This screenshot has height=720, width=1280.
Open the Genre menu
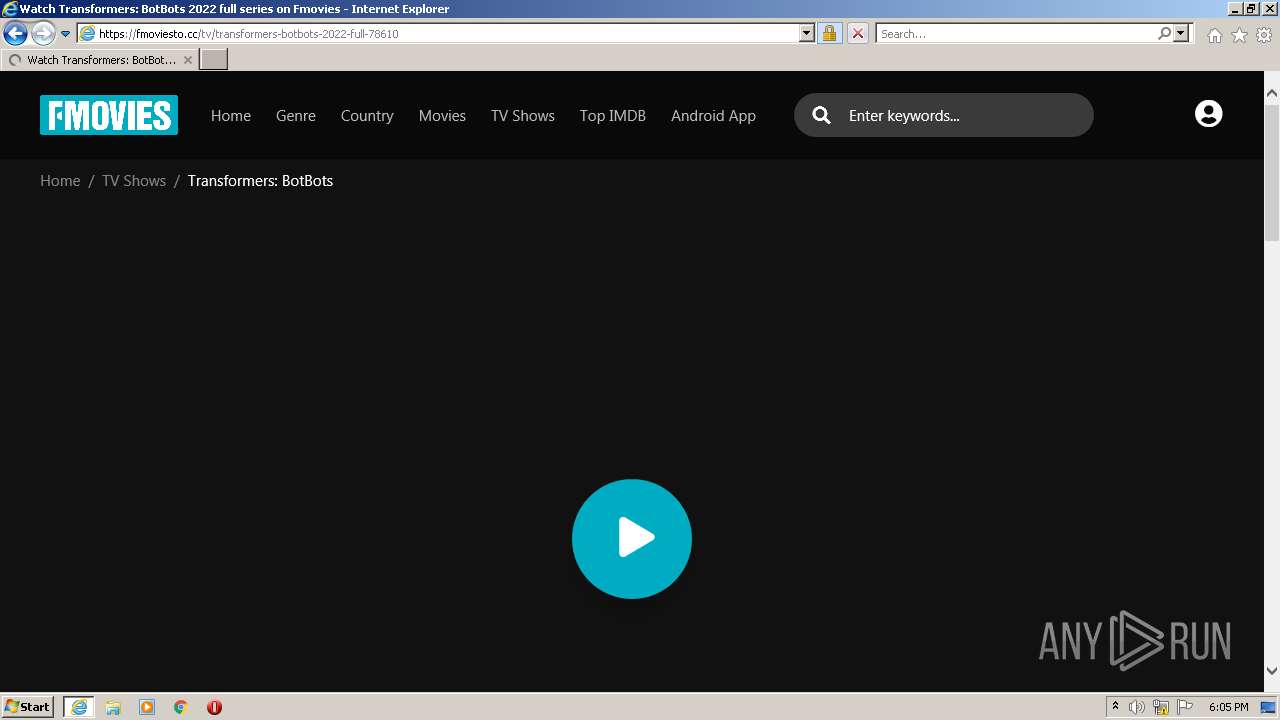point(296,116)
